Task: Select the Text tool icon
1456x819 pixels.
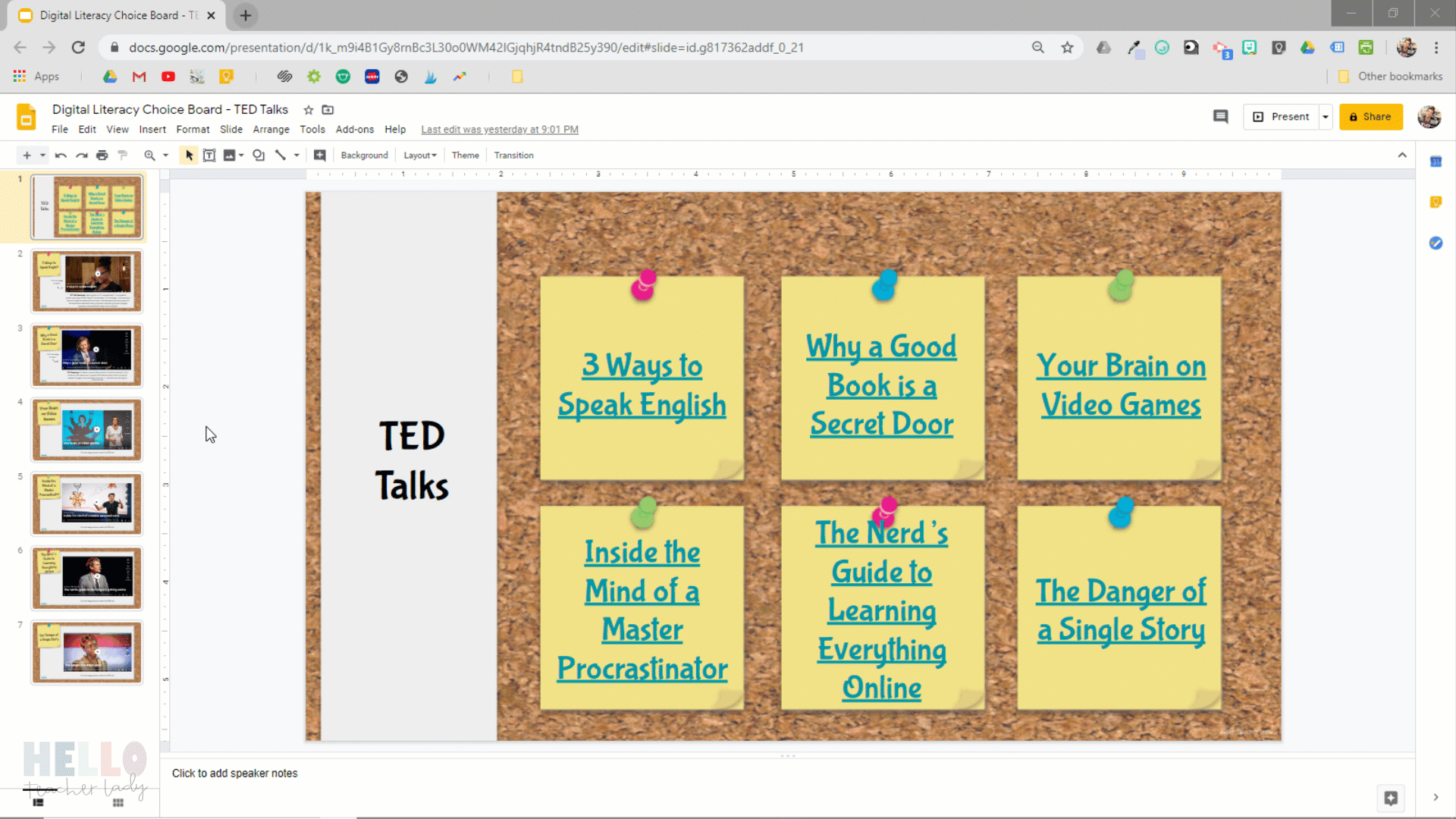Action: (x=209, y=155)
